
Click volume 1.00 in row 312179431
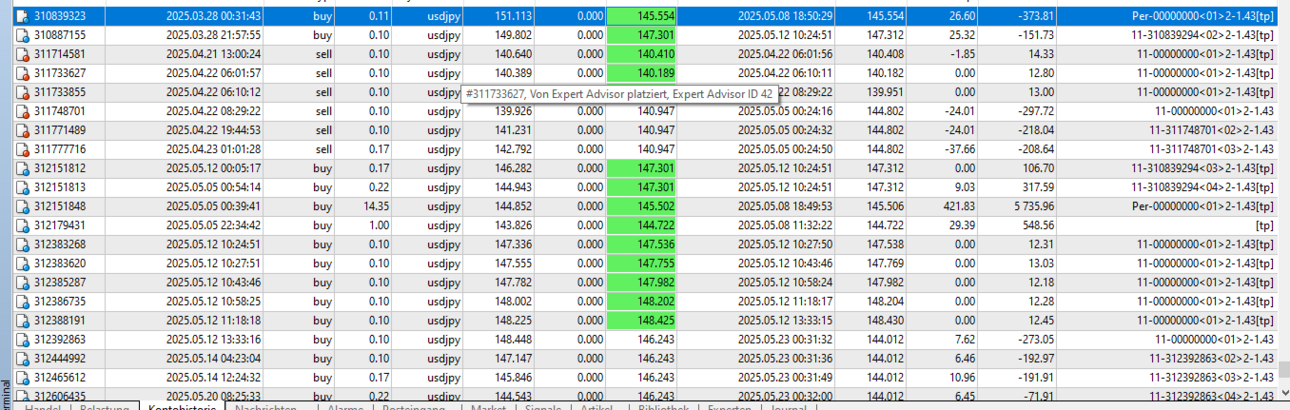point(377,226)
